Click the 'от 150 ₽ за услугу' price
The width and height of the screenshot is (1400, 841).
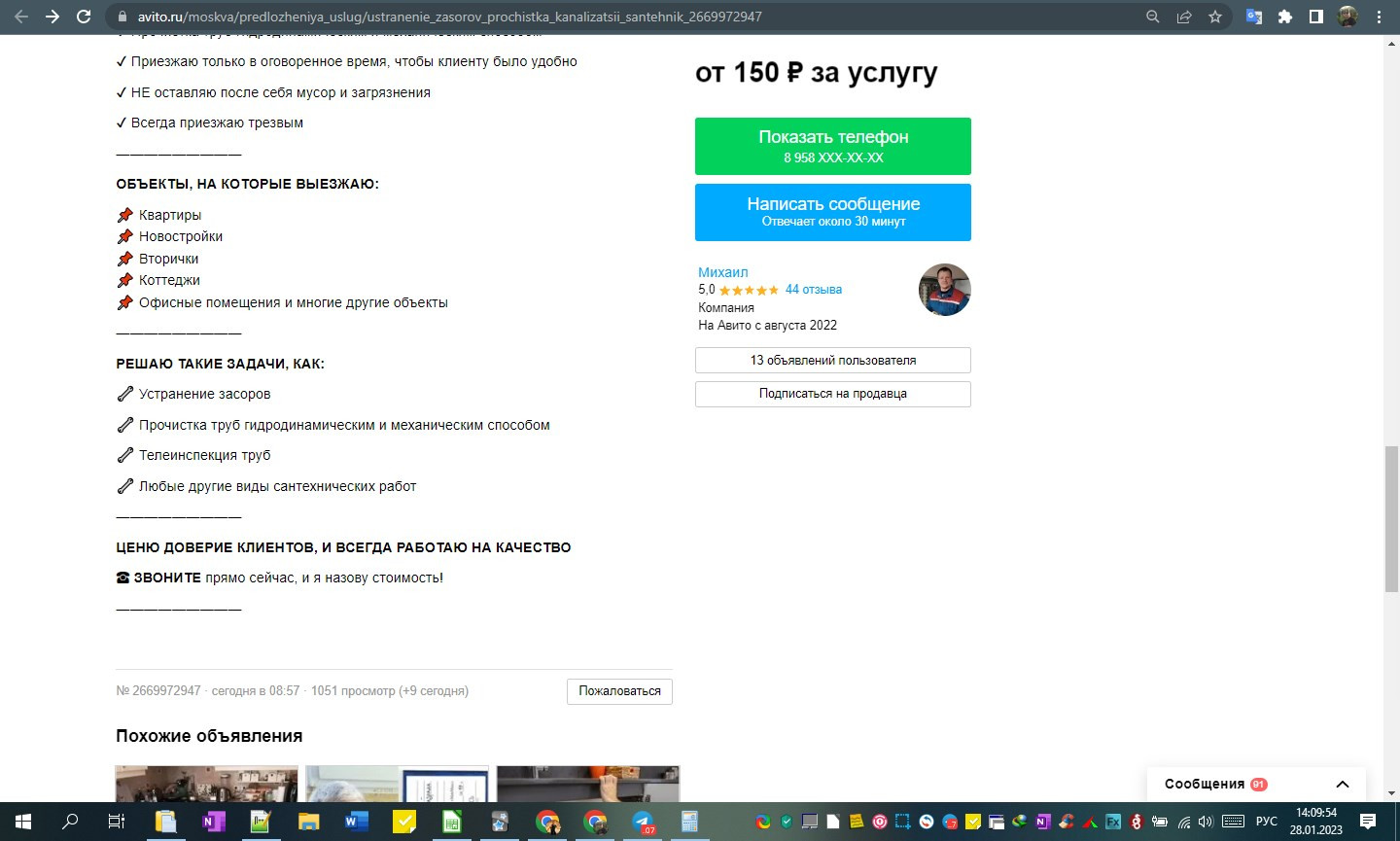pos(817,73)
